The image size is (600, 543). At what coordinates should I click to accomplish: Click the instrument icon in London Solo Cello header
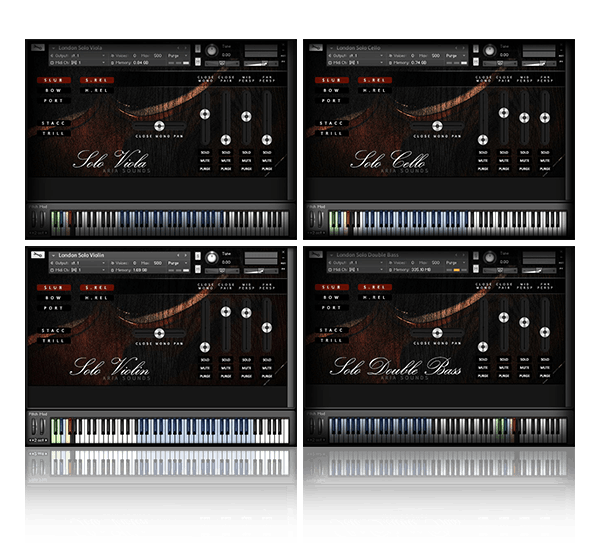coord(316,48)
